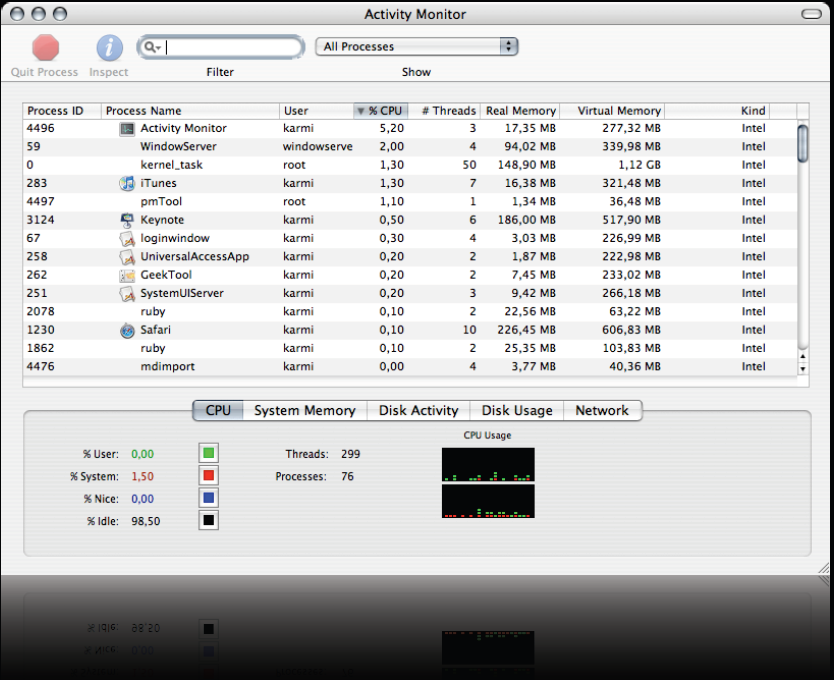This screenshot has height=680, width=834.
Task: Click the windowserve user cell
Action: coord(318,146)
